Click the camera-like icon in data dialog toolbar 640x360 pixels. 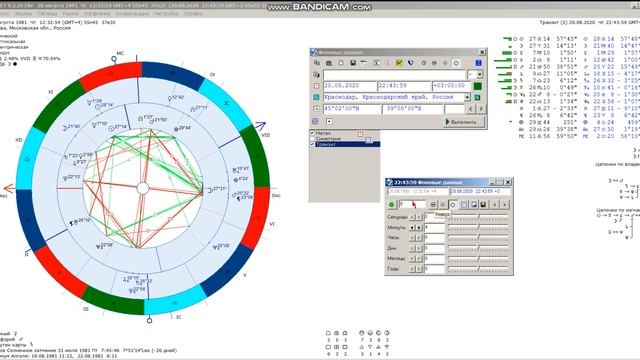coord(329,63)
